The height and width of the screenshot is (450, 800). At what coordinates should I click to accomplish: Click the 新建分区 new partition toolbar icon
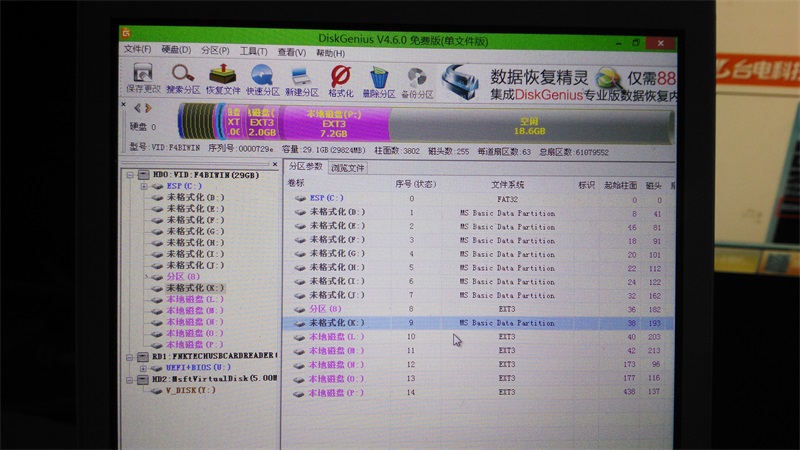[301, 81]
